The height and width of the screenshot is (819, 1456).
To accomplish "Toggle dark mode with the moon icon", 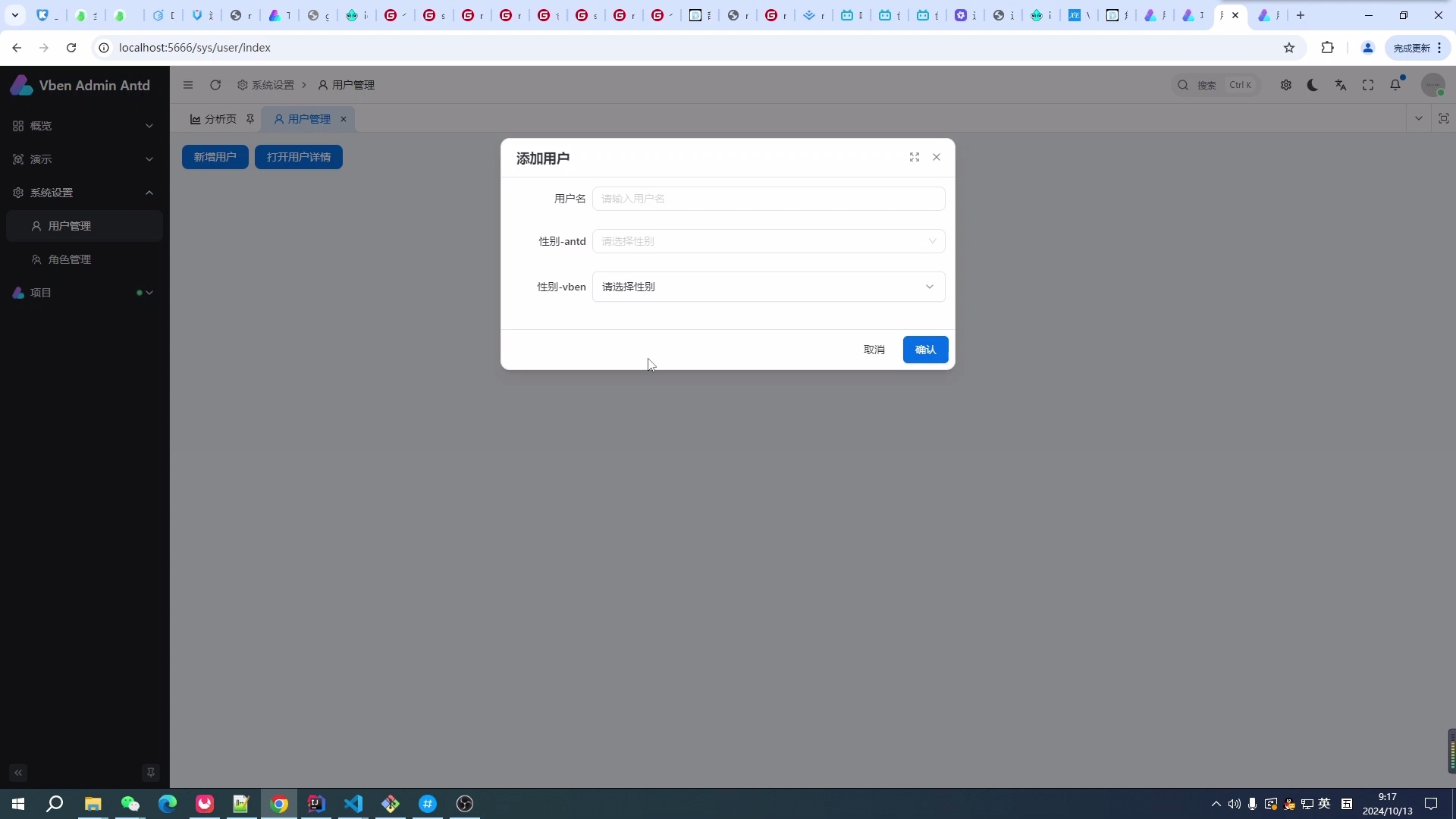I will (x=1313, y=85).
